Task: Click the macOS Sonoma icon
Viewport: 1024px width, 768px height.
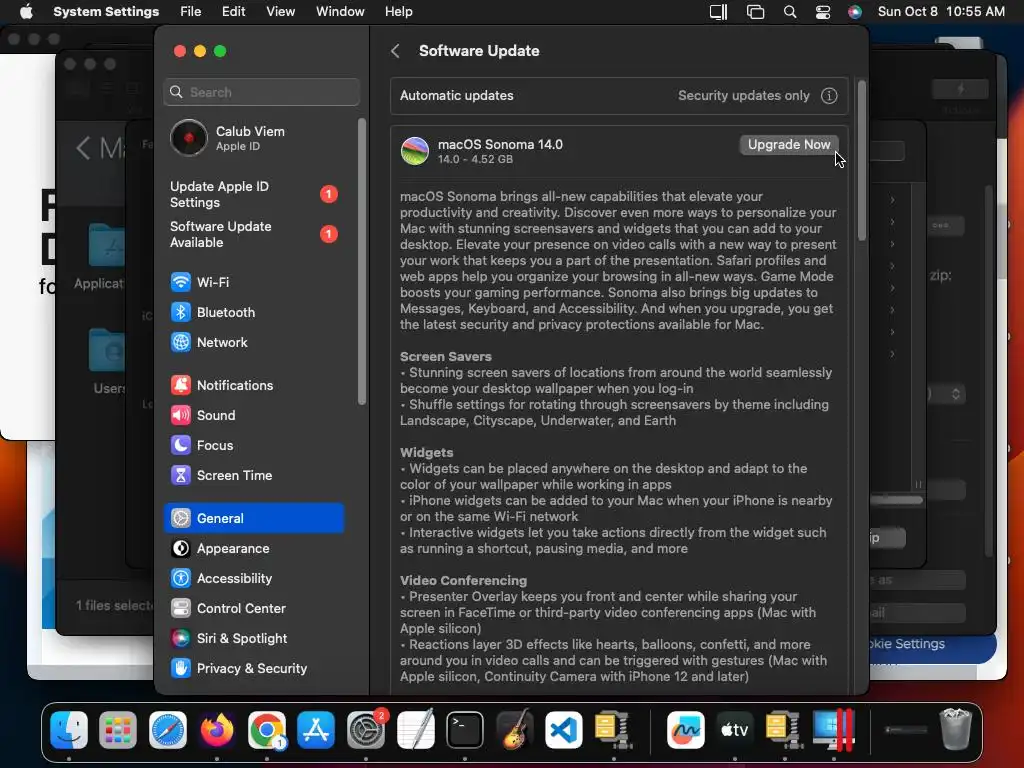Action: [415, 151]
